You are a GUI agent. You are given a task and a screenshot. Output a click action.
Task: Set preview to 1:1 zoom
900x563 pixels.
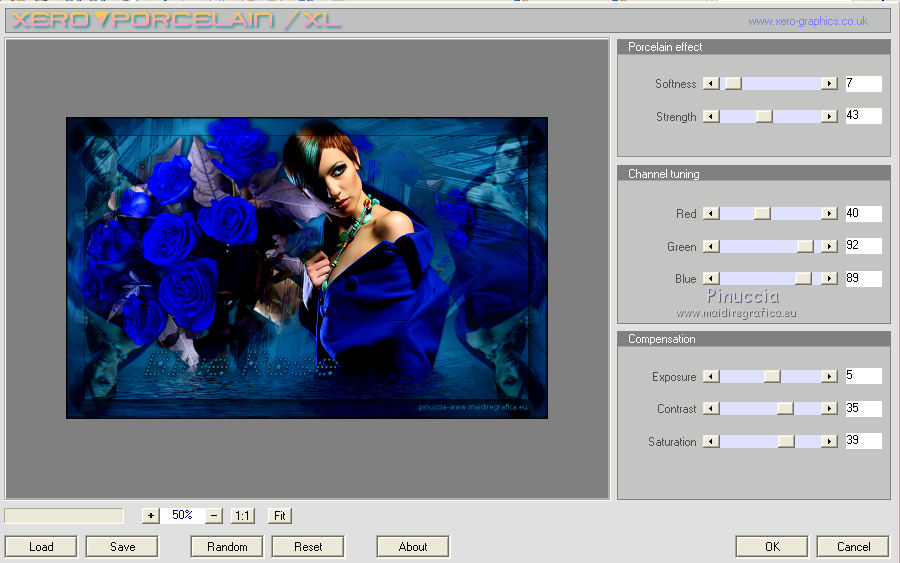tap(242, 516)
